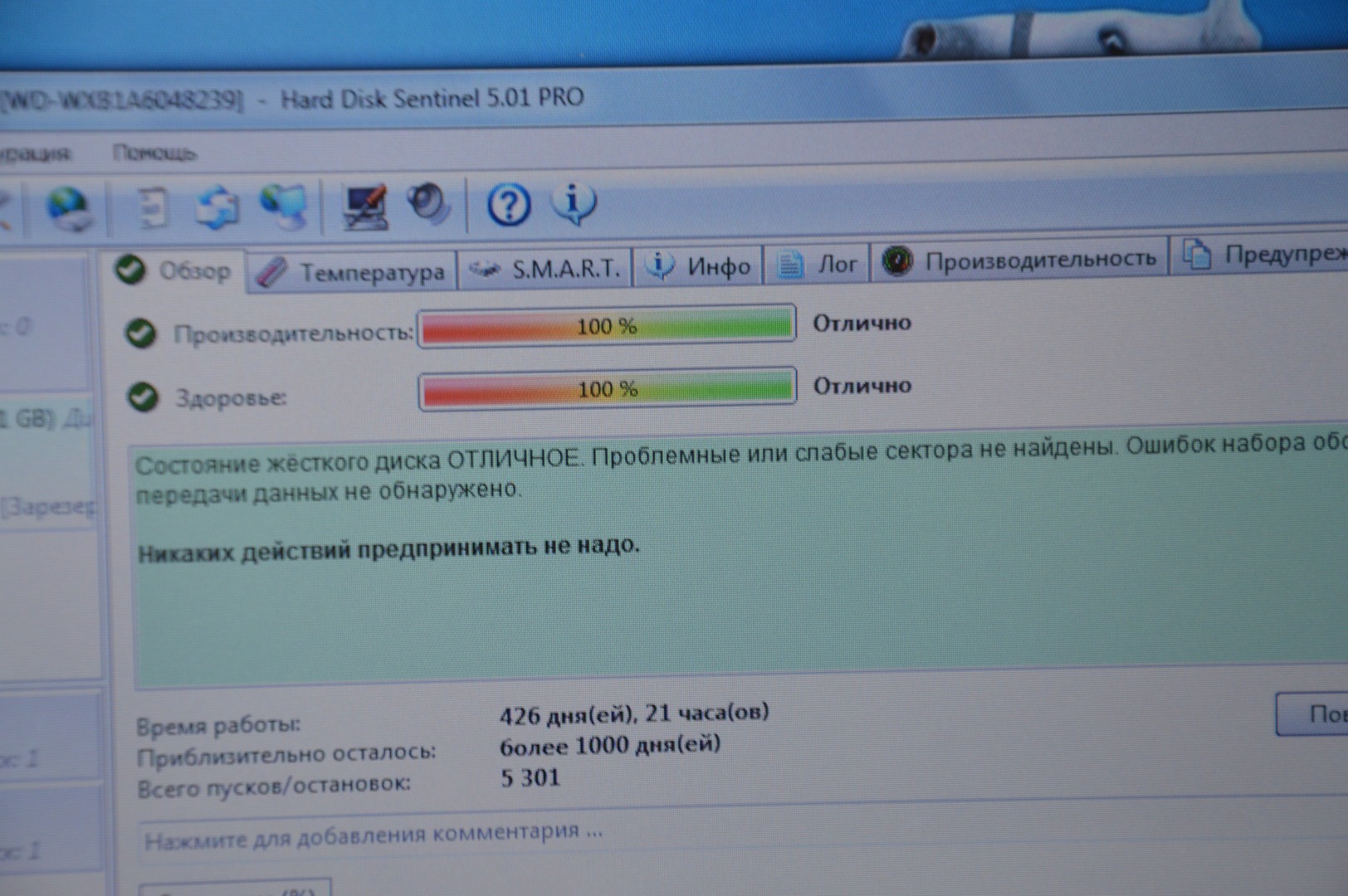Click the report document toolbar icon
The width and height of the screenshot is (1348, 896).
click(x=152, y=207)
